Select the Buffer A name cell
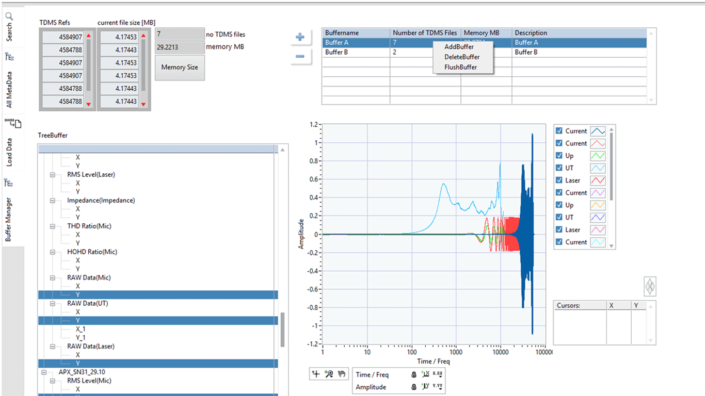705x396 pixels. click(356, 43)
